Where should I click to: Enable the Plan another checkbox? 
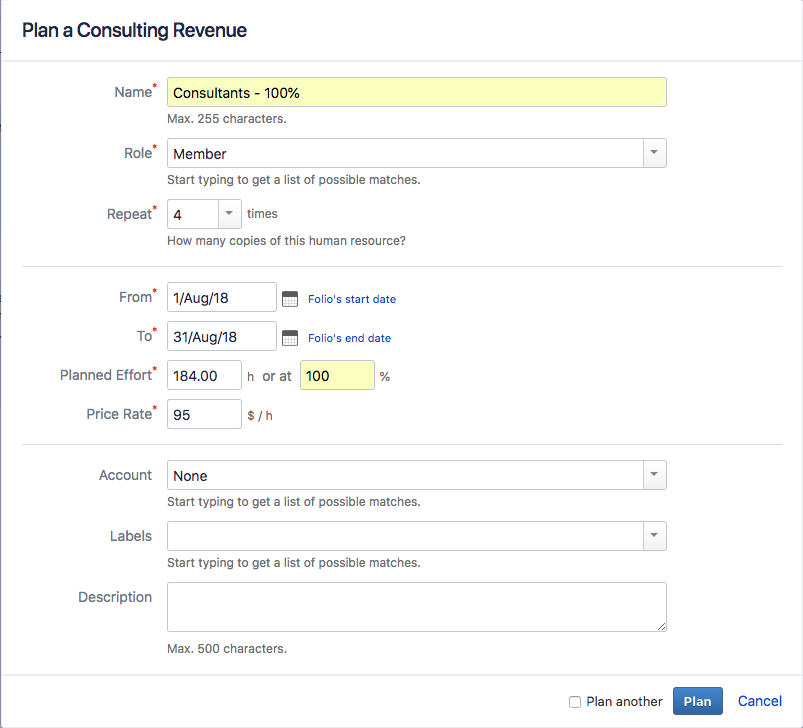[x=576, y=701]
